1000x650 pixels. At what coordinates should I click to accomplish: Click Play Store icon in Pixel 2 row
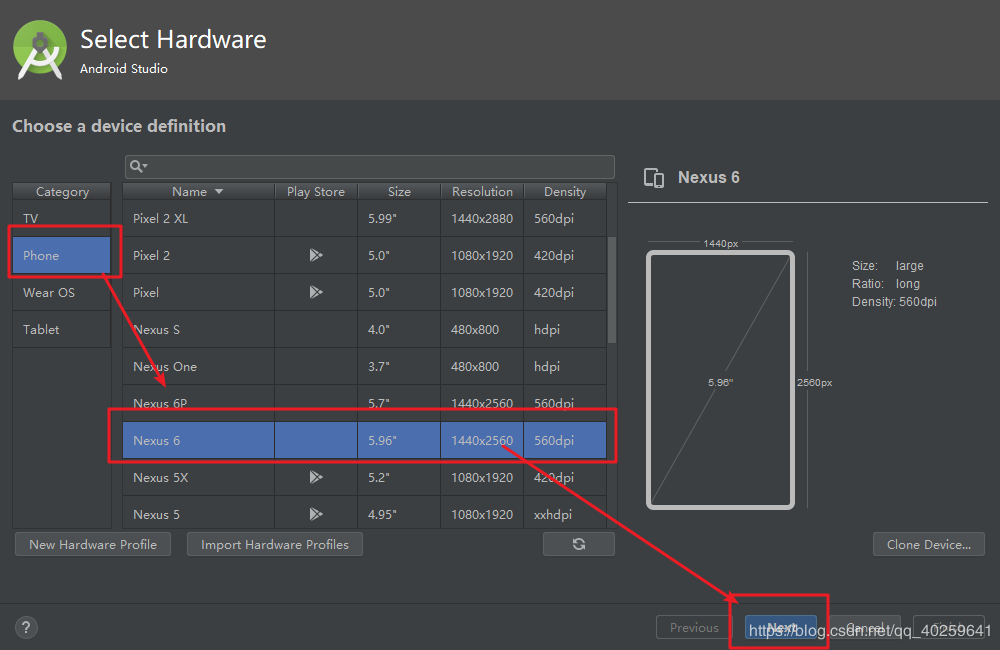316,255
